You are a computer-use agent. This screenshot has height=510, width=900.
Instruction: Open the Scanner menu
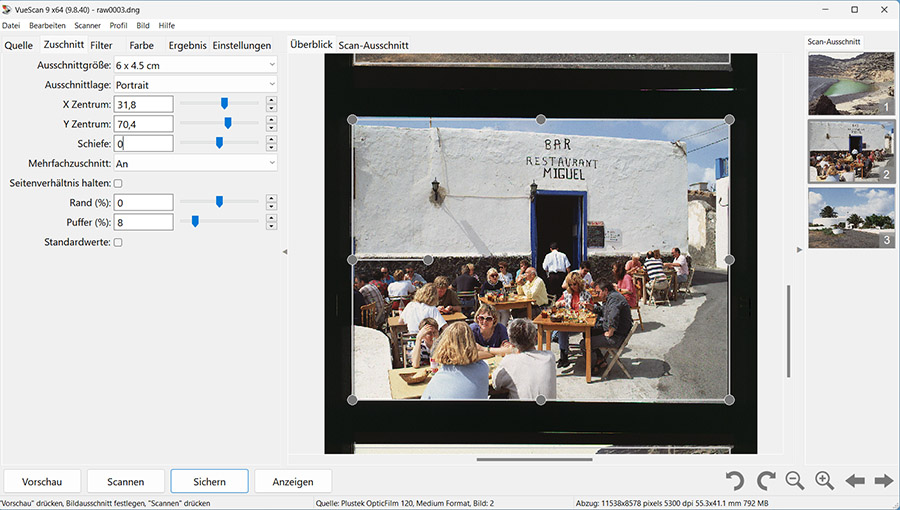[x=88, y=25]
